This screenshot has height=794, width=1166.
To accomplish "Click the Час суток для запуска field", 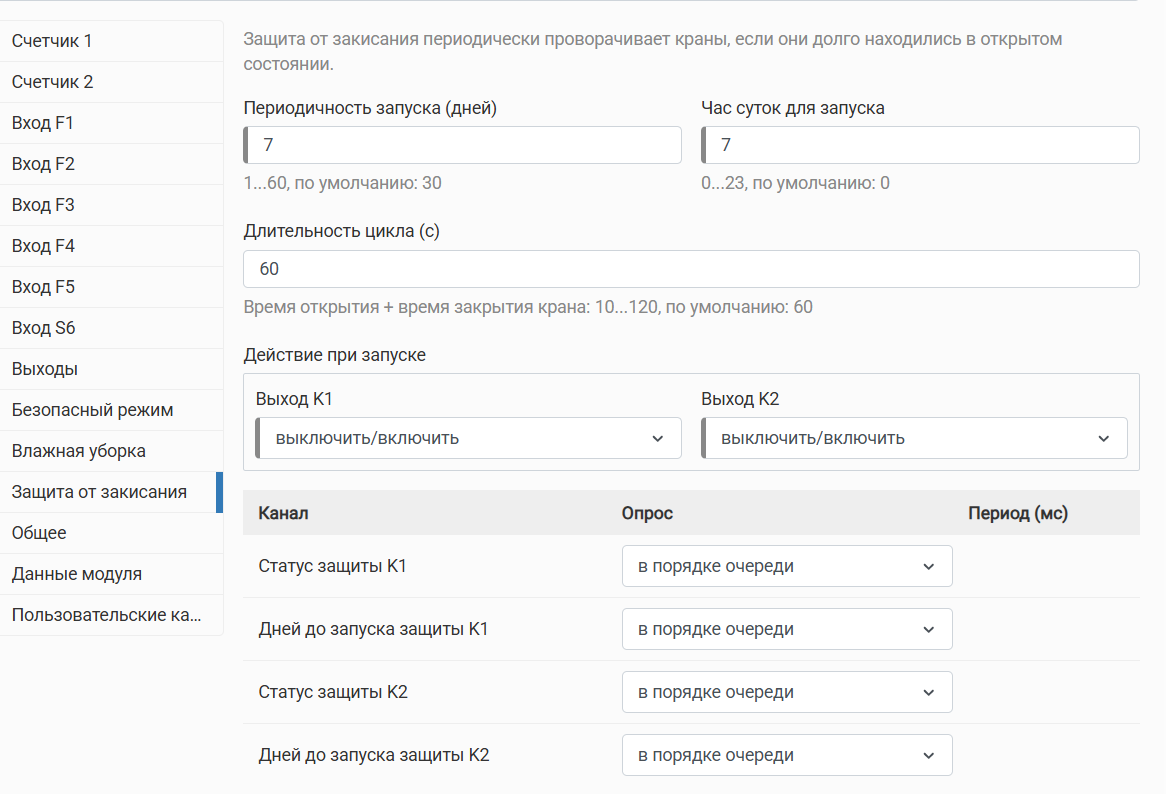I will (920, 145).
